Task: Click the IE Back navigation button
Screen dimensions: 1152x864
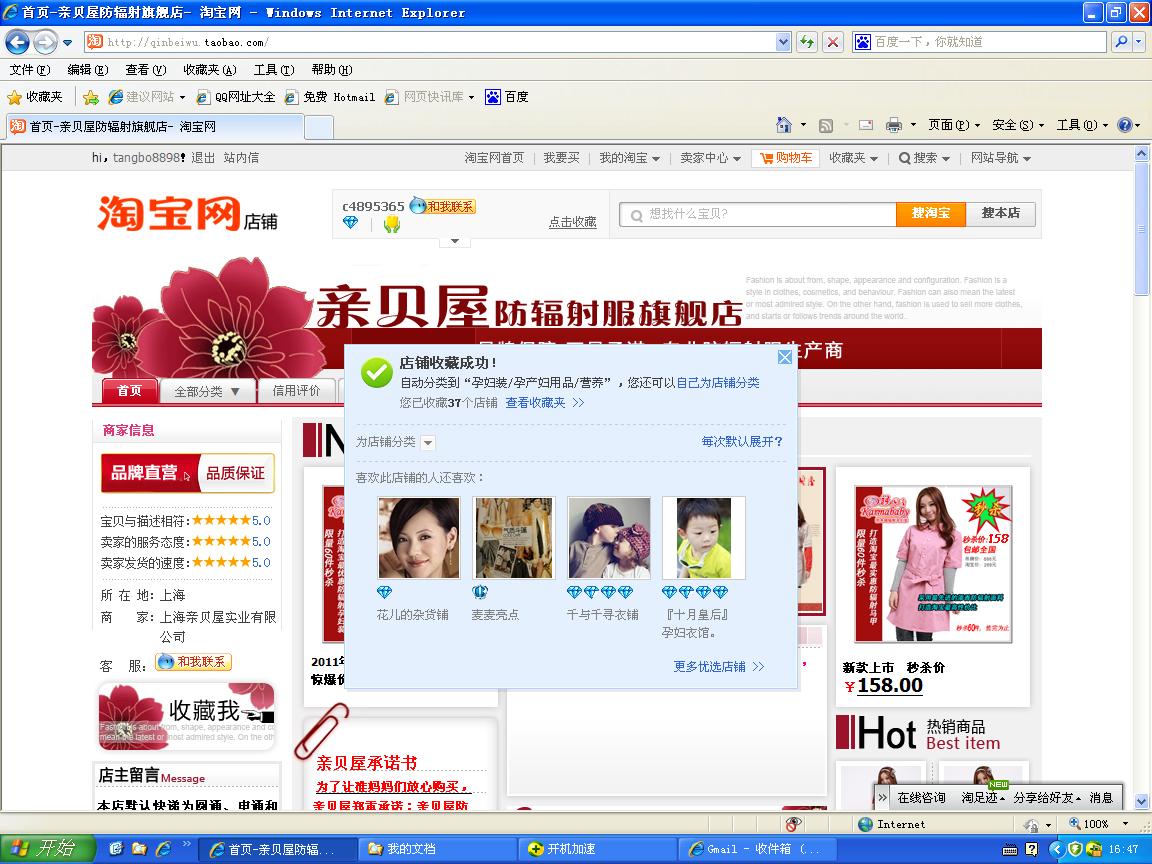Action: click(18, 42)
